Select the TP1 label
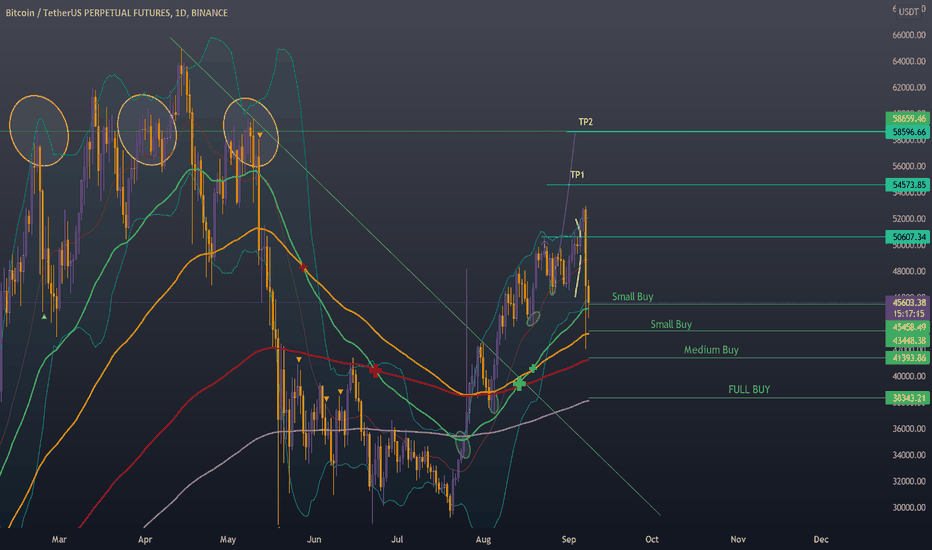The width and height of the screenshot is (932, 550). (x=577, y=175)
